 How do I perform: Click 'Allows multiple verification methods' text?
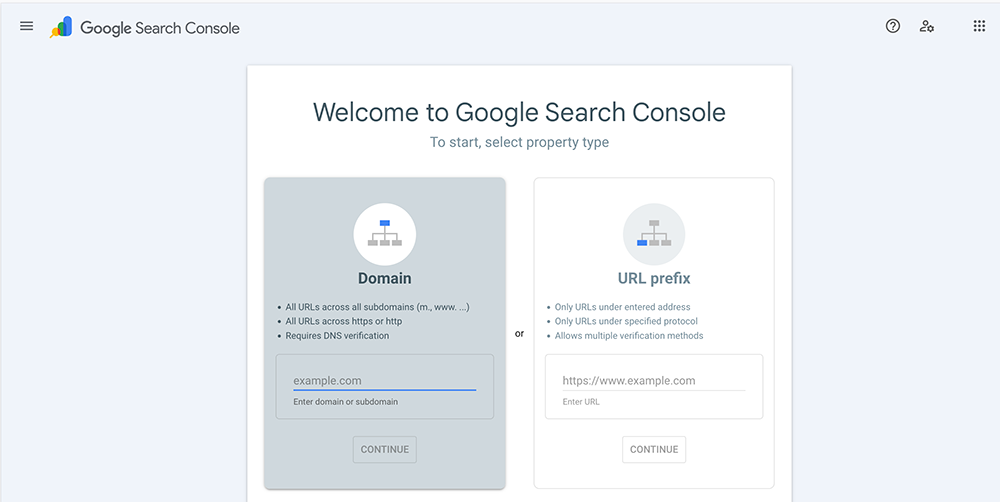(x=629, y=336)
